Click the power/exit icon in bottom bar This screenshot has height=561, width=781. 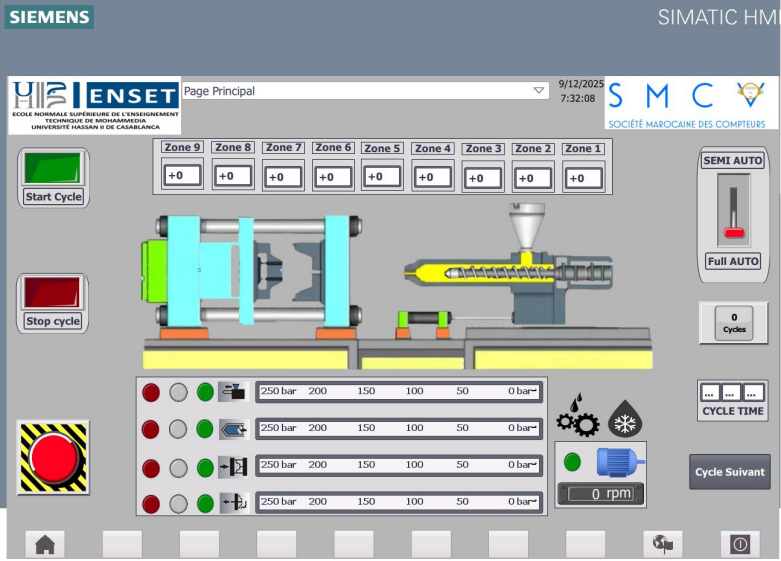[x=740, y=544]
